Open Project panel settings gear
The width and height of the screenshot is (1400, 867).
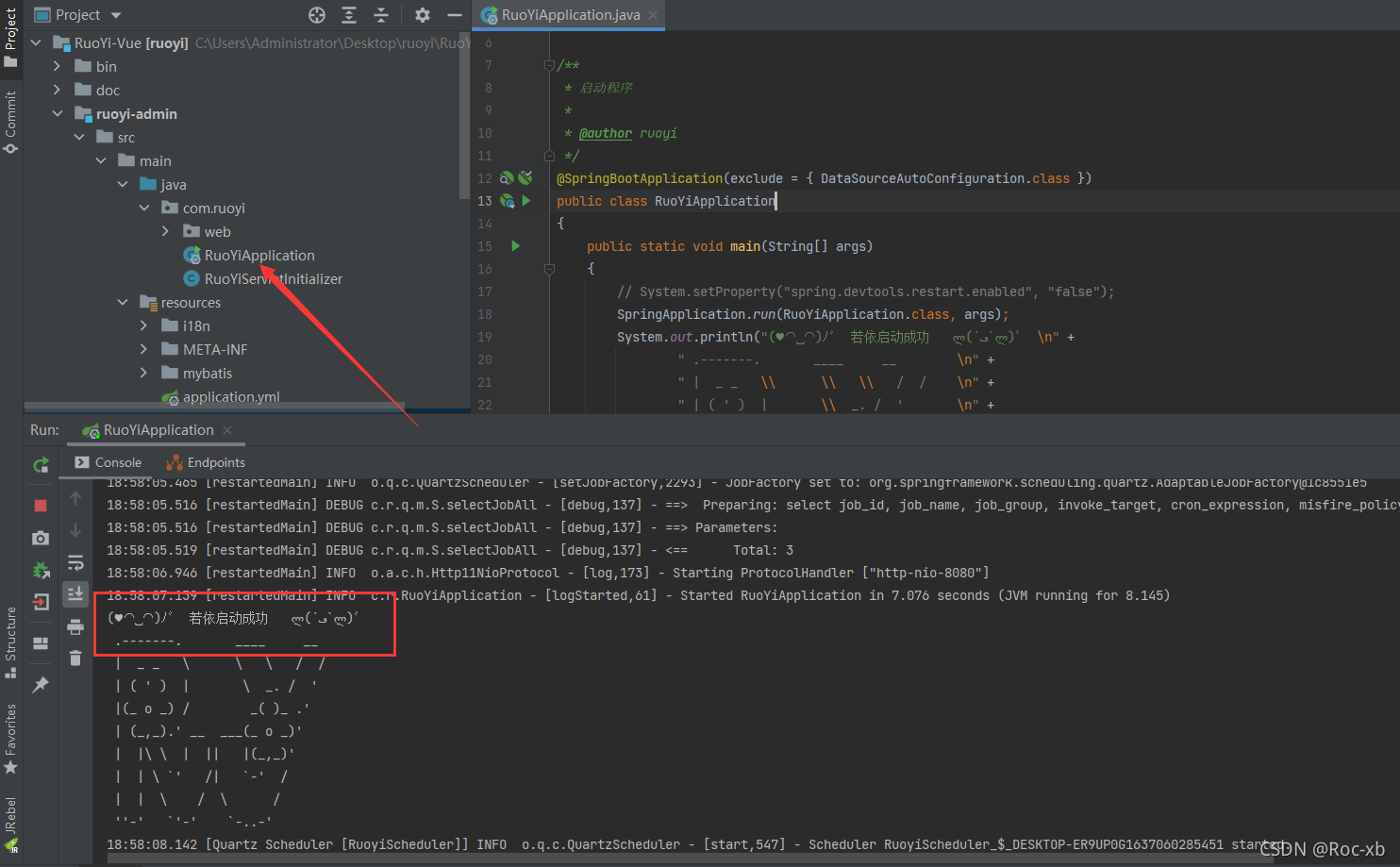pos(423,15)
